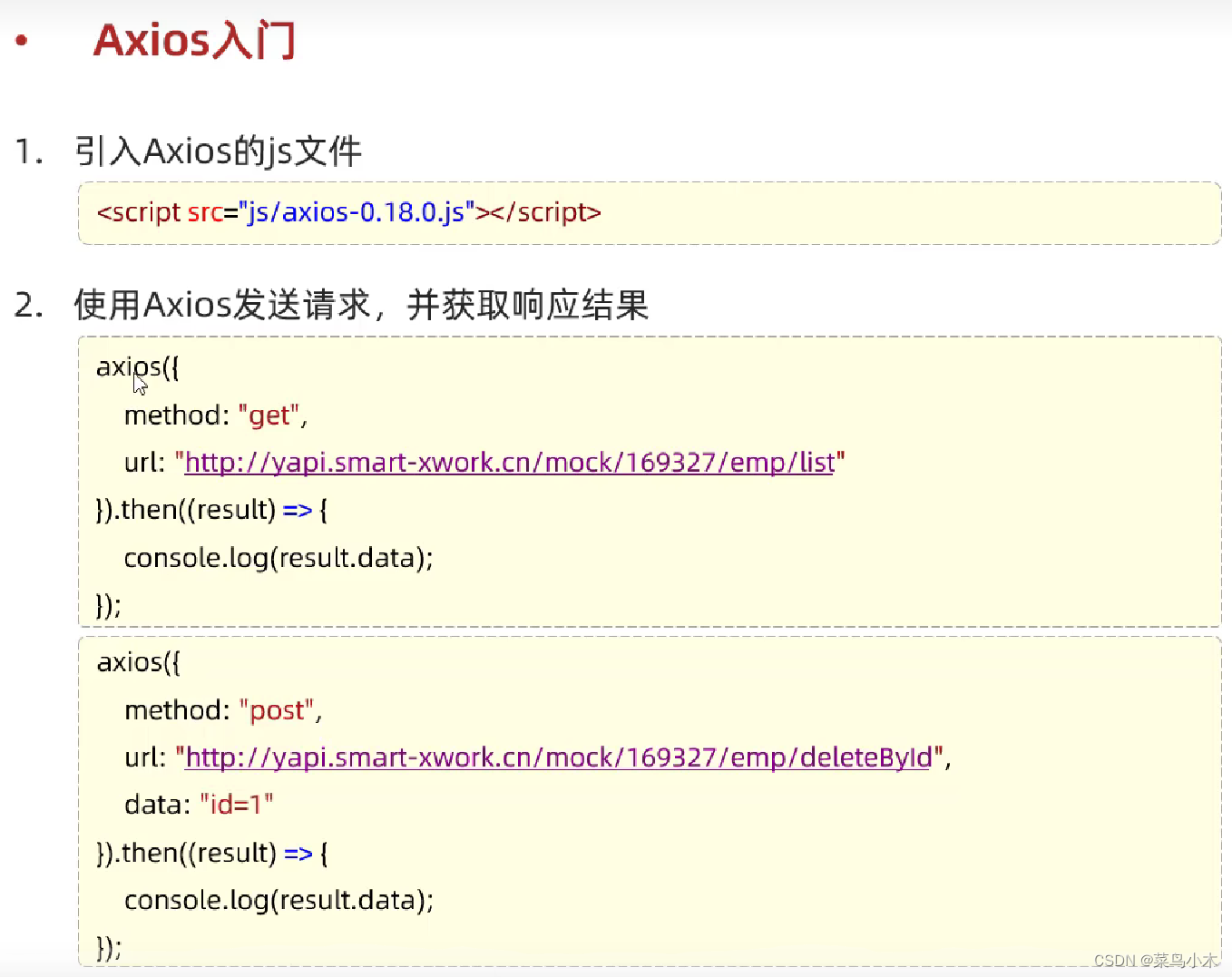Click the CSDN @菜鸟小木 watermark

pos(1156,960)
